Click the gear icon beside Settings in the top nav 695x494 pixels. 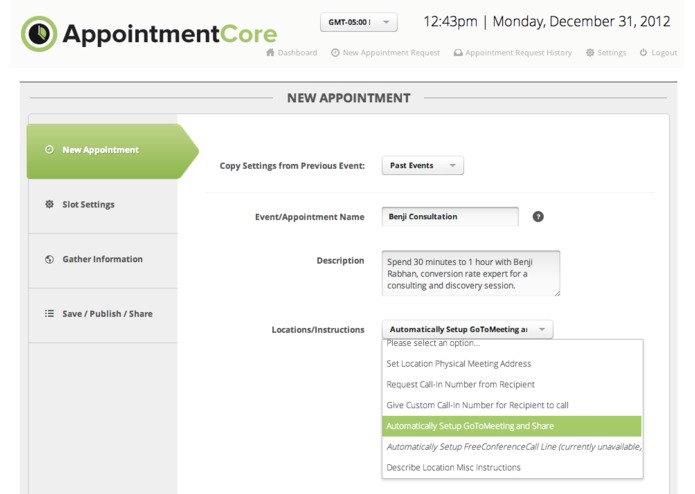tap(590, 52)
